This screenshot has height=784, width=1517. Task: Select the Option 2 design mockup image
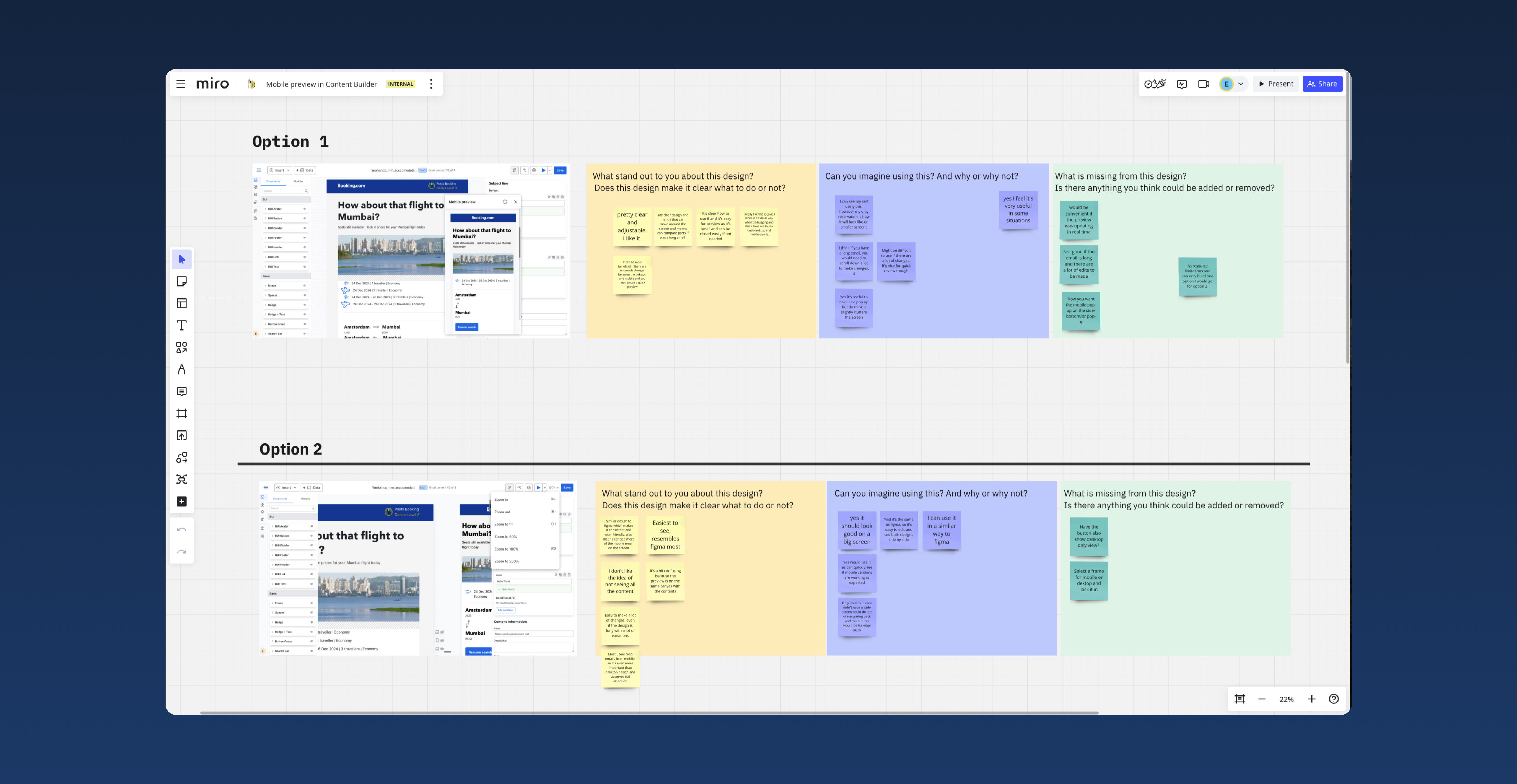pos(418,568)
